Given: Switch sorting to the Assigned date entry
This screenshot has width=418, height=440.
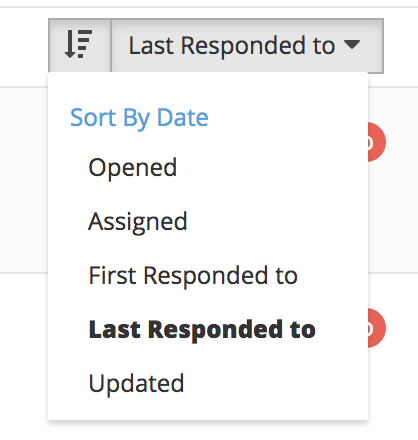Looking at the screenshot, I should [x=138, y=222].
